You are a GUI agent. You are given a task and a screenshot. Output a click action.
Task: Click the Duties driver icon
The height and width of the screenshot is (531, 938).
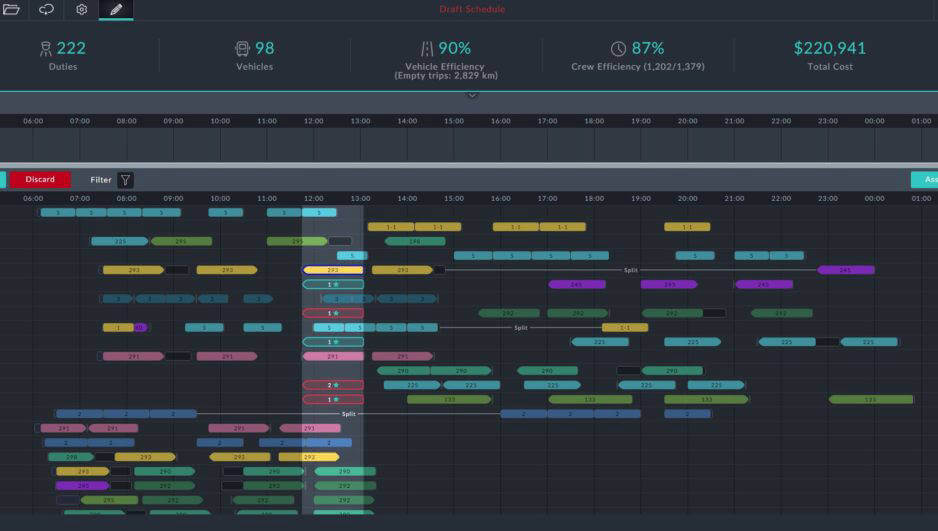coord(45,49)
